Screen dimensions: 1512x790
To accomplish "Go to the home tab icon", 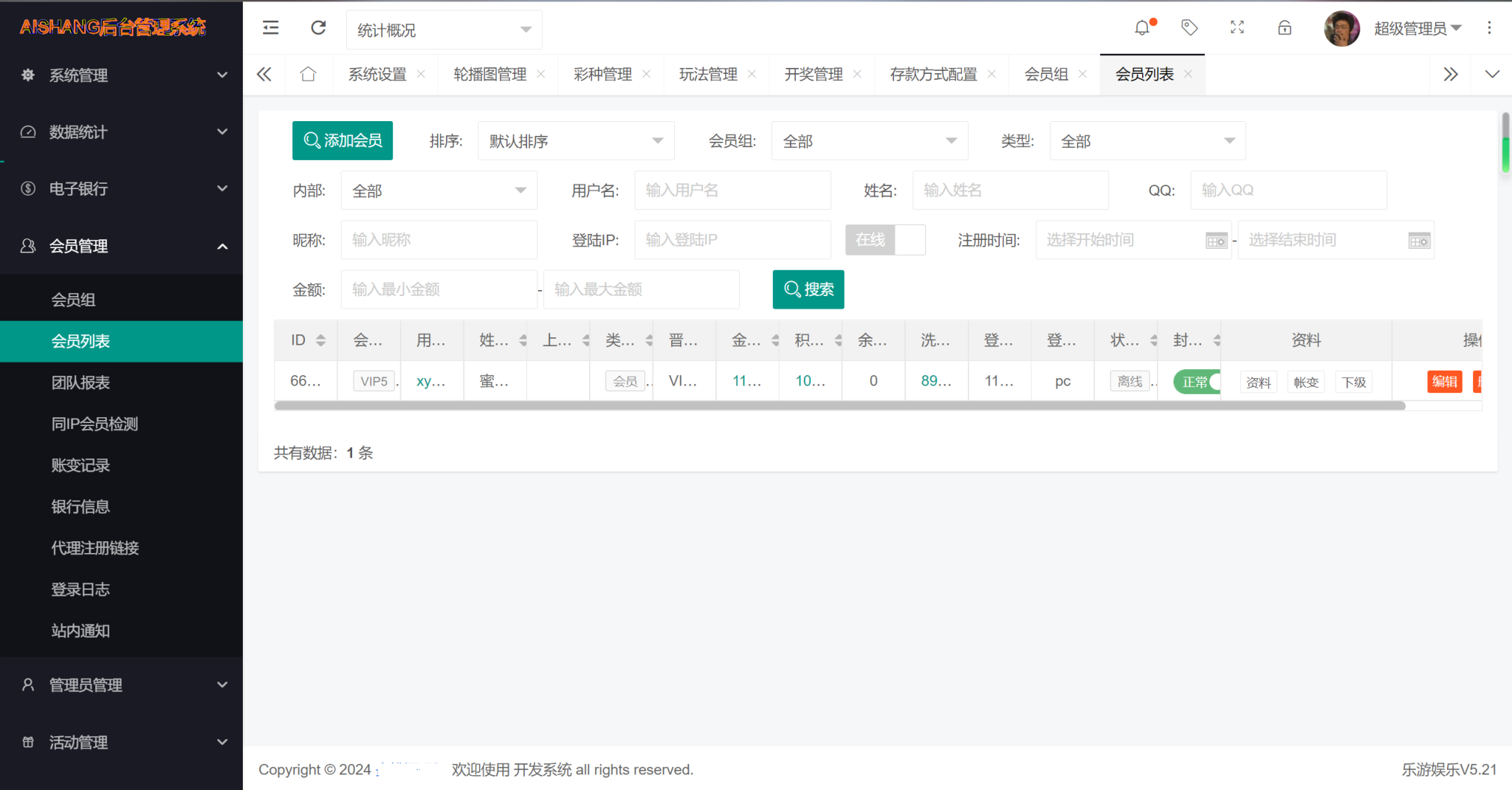I will point(308,75).
